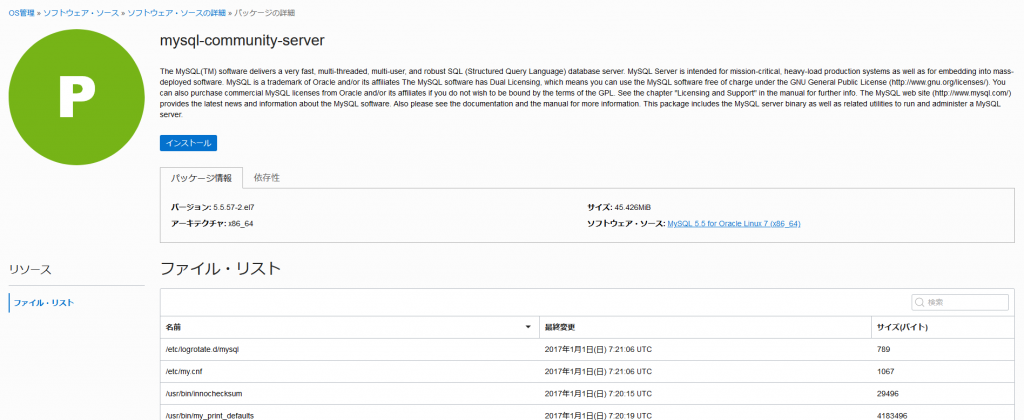Open MySQL 5.5 for Oracle Linux 7 link
This screenshot has height=420, width=1024.
[x=733, y=223]
